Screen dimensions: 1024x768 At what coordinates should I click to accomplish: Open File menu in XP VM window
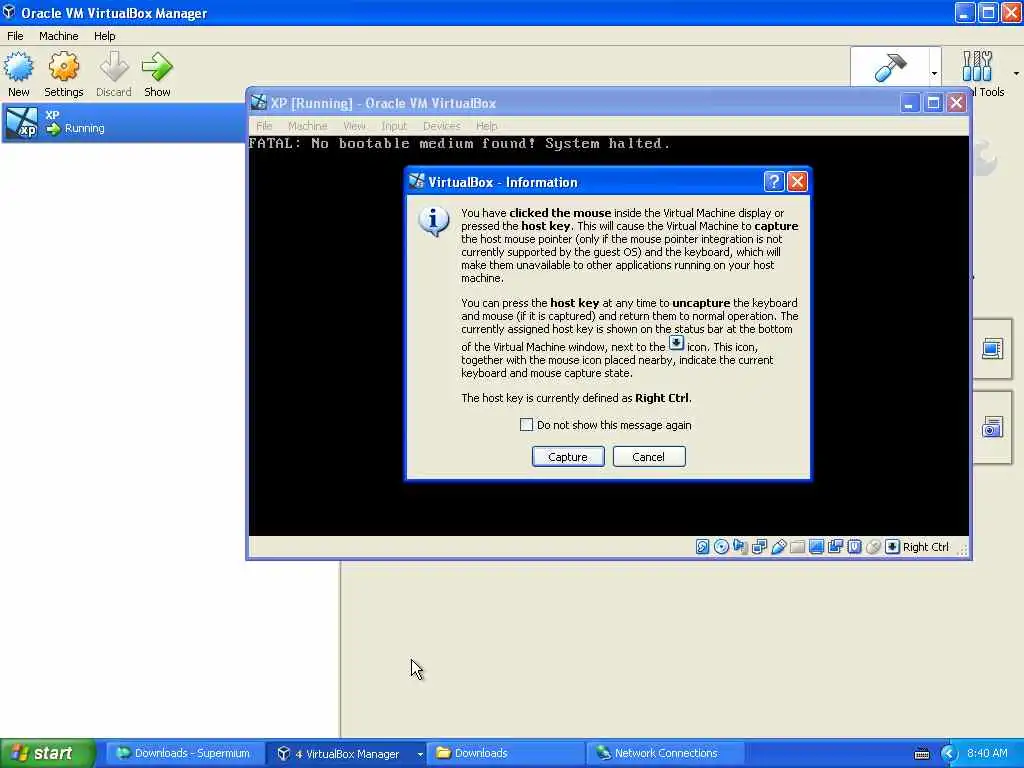coord(264,125)
